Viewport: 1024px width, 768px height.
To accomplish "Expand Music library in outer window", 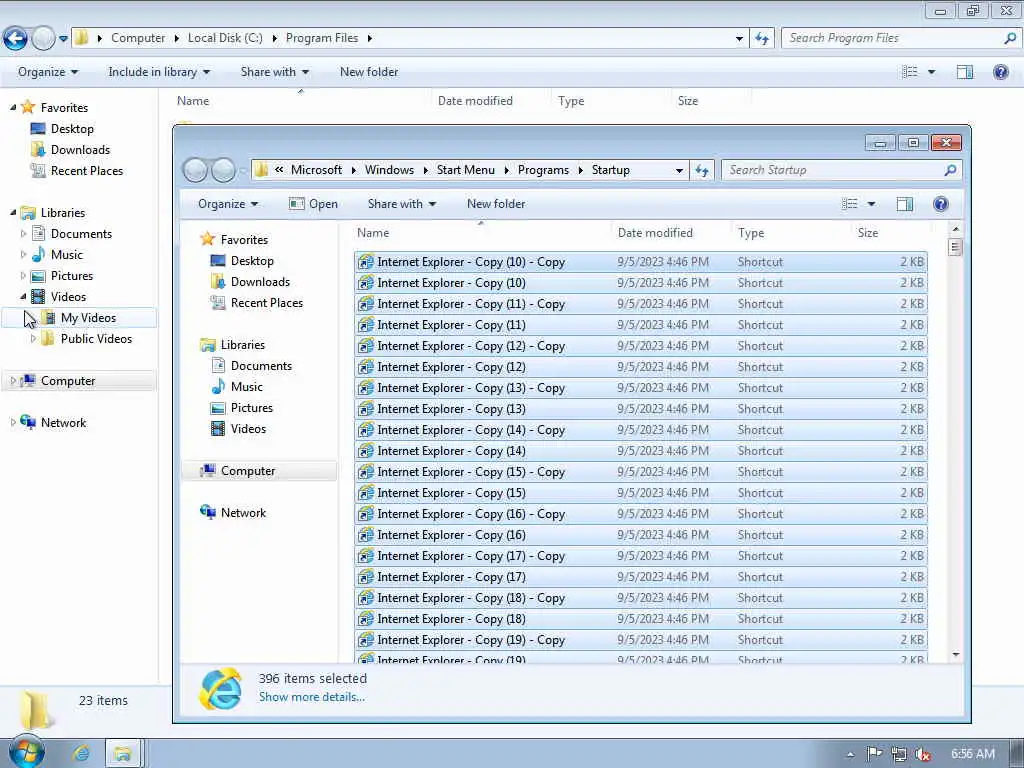I will pyautogui.click(x=24, y=255).
